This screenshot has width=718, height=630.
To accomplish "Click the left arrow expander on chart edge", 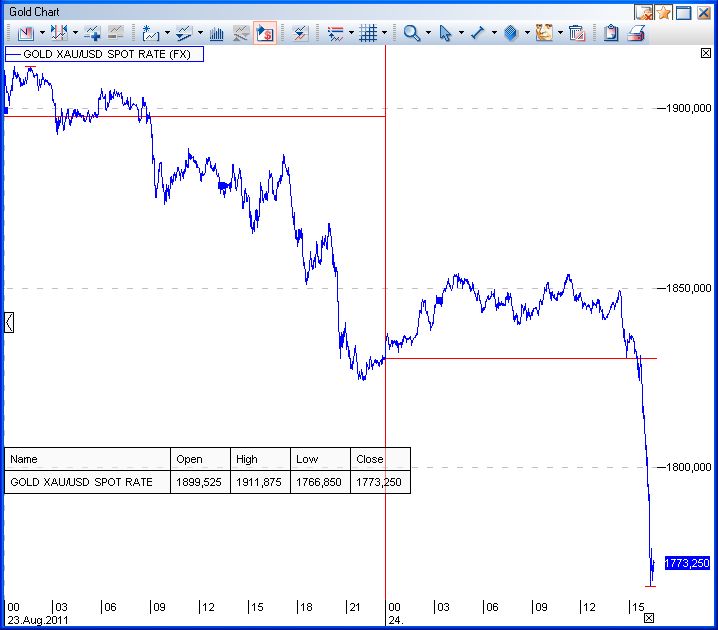I will [9, 322].
